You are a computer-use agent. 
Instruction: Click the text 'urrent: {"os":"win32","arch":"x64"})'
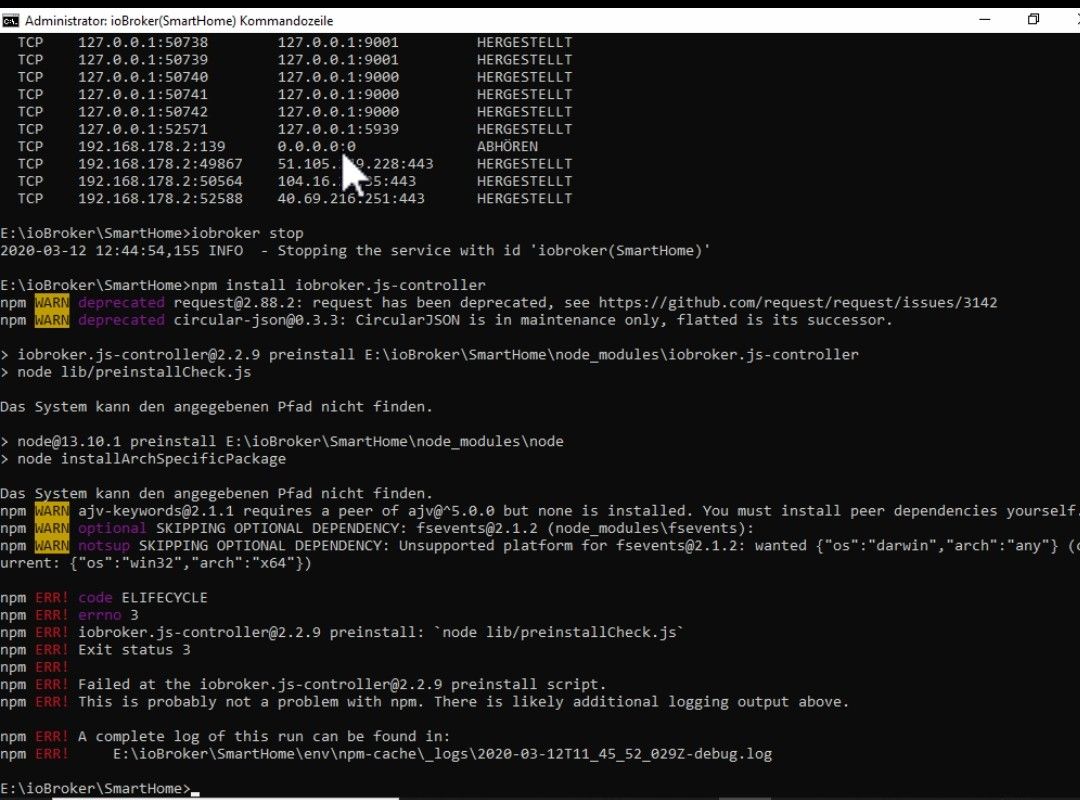[x=156, y=563]
